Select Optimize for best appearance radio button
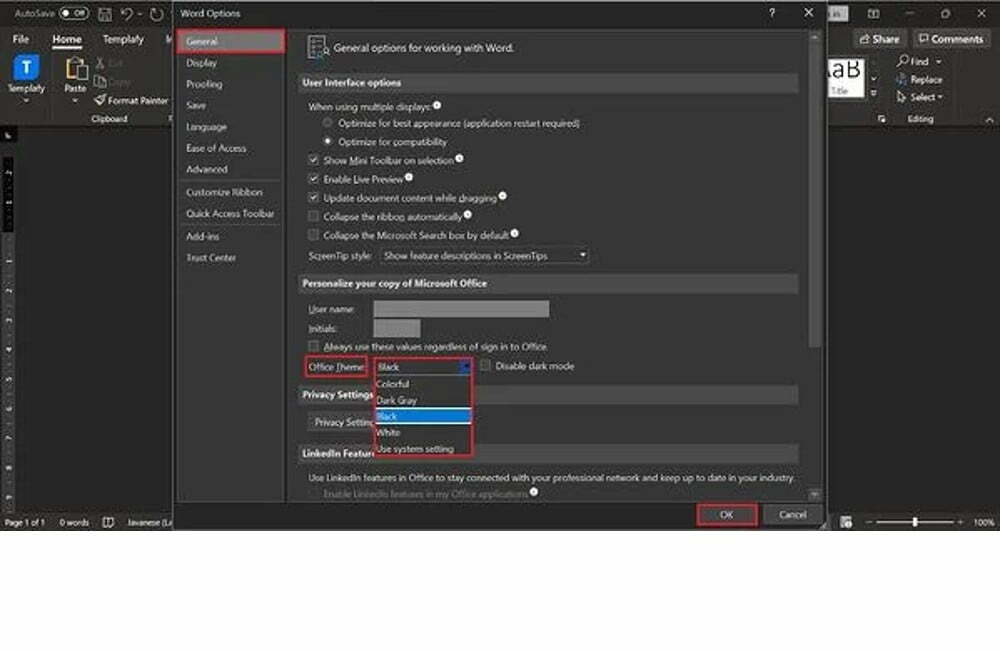1000x650 pixels. point(327,123)
